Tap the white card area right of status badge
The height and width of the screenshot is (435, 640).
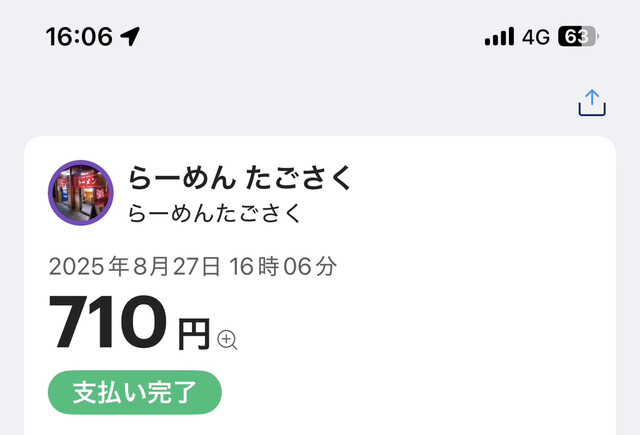point(420,393)
